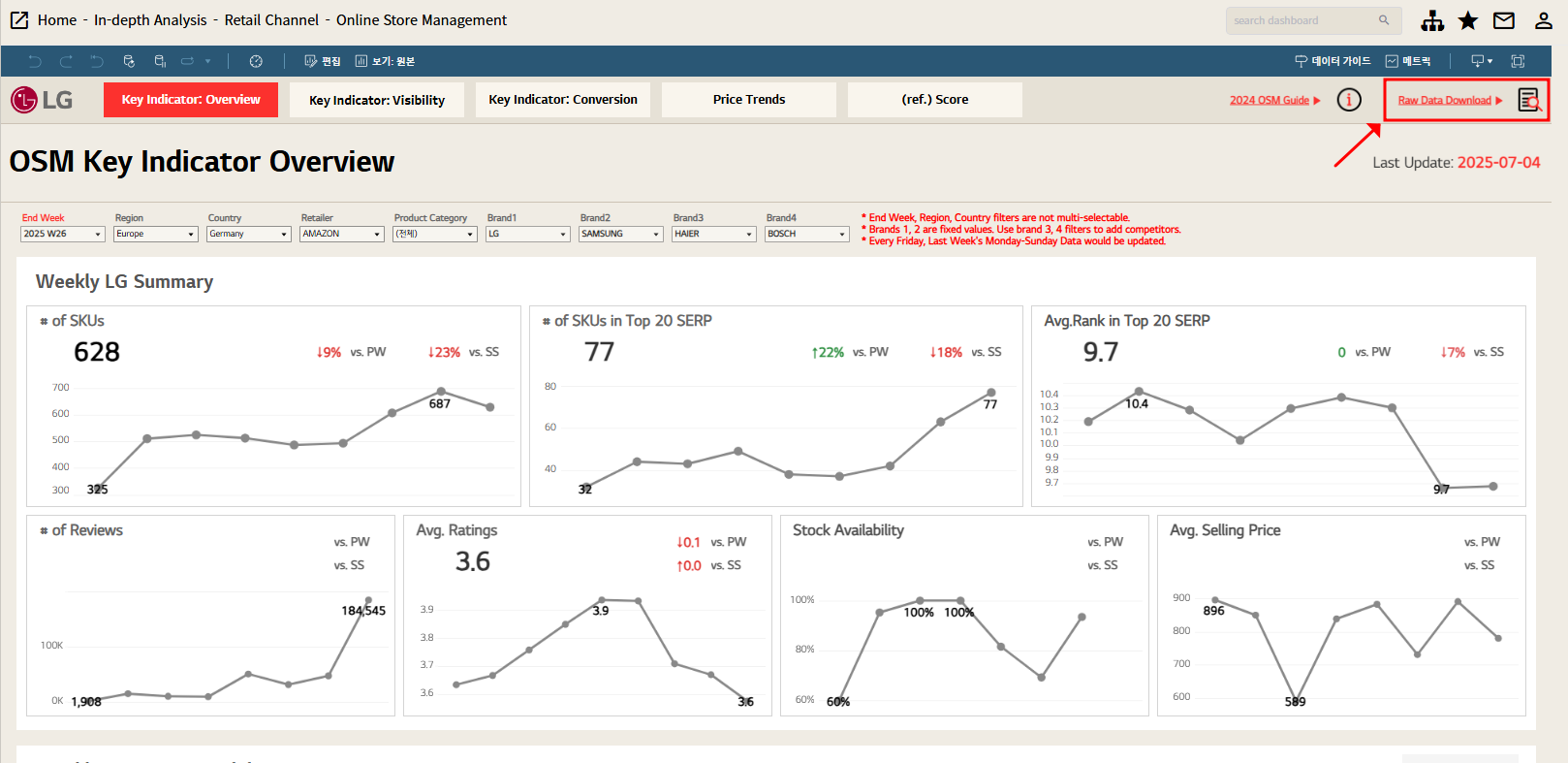The height and width of the screenshot is (763, 1568).
Task: Click the red info circle icon
Action: pos(1349,100)
